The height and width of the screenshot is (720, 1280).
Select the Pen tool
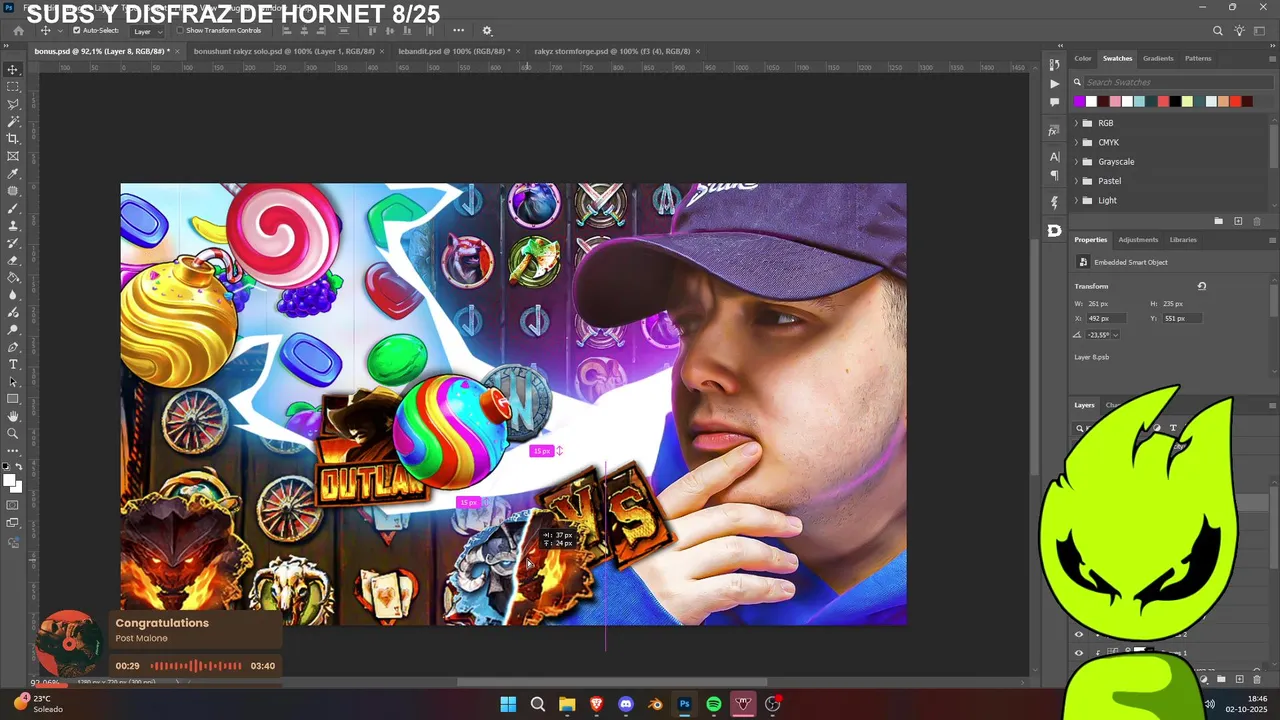click(13, 347)
